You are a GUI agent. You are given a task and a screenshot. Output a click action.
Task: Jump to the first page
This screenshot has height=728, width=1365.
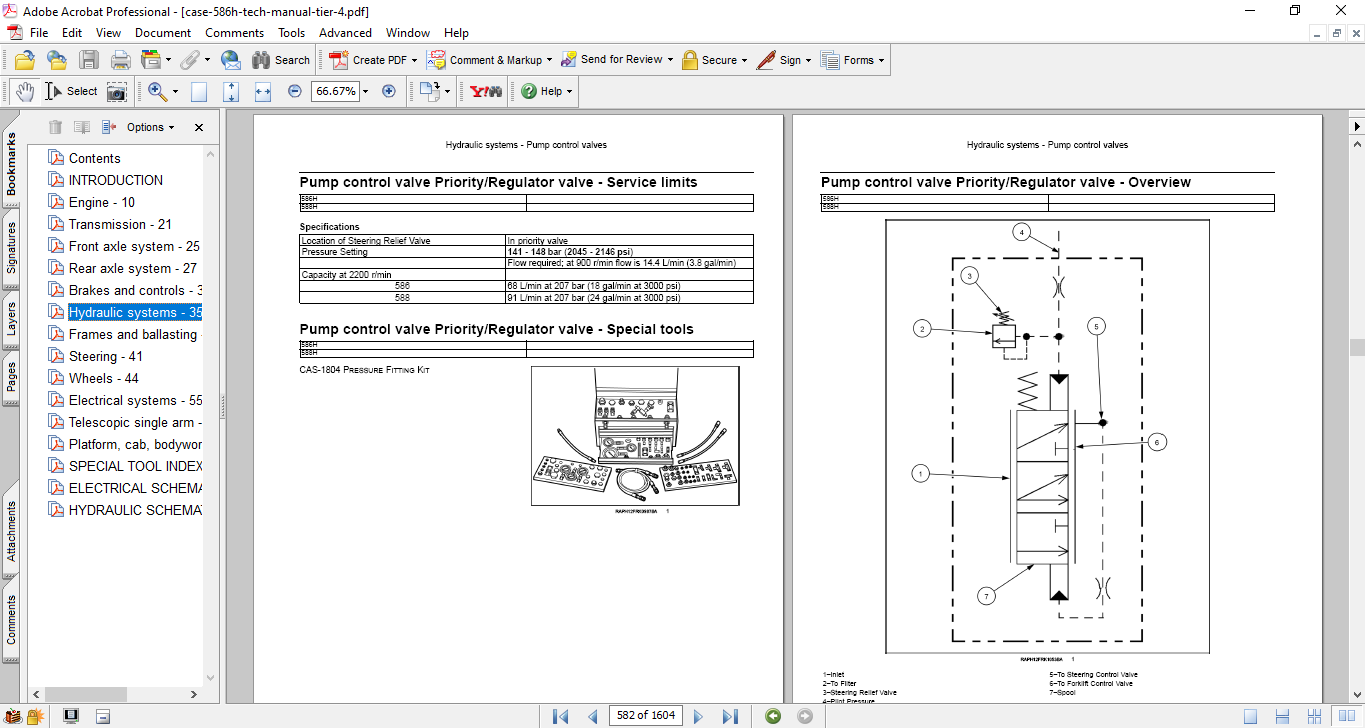tap(560, 716)
